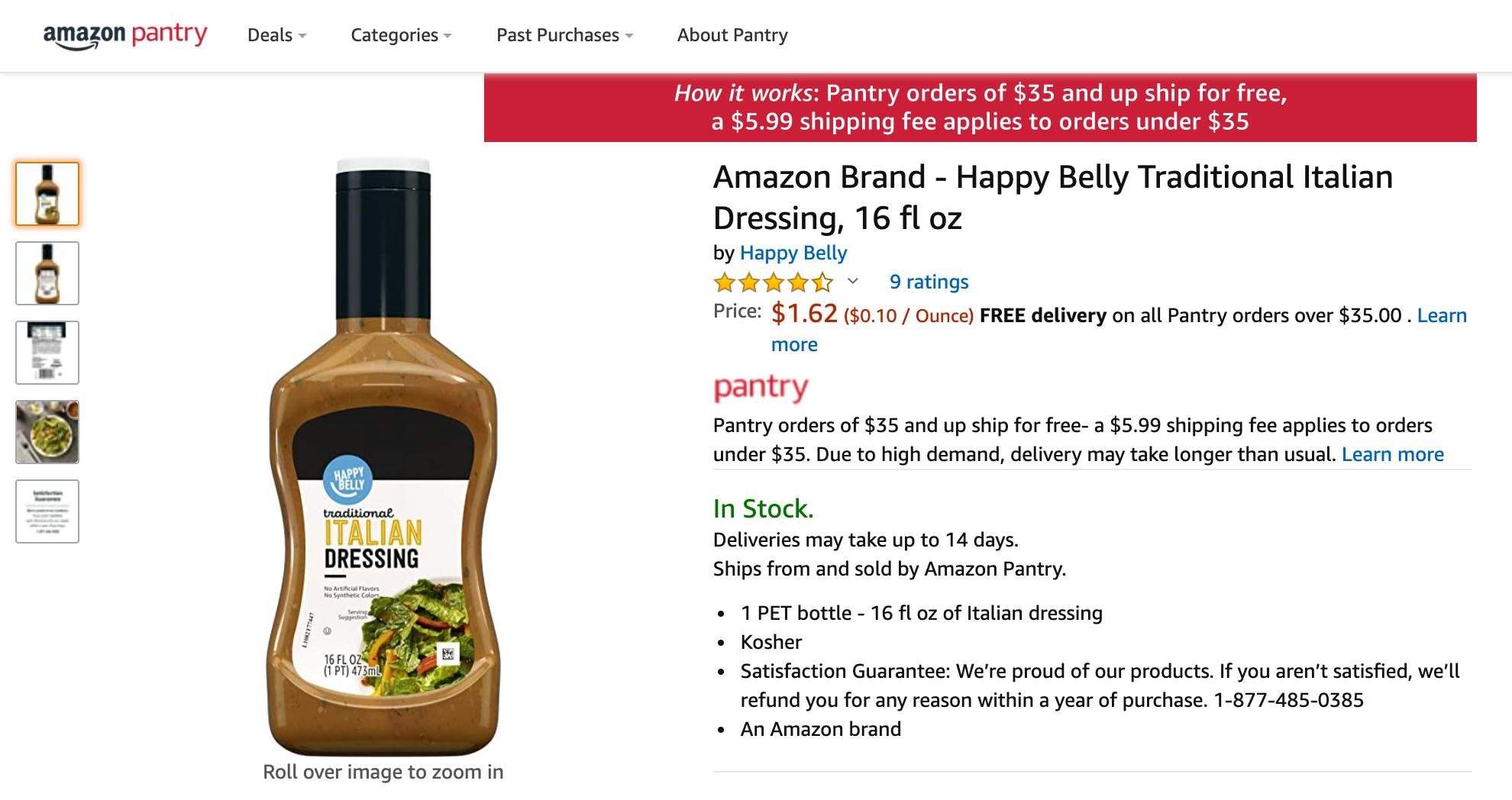Open the Categories dropdown
Viewport: 1512px width, 800px height.
(x=401, y=35)
